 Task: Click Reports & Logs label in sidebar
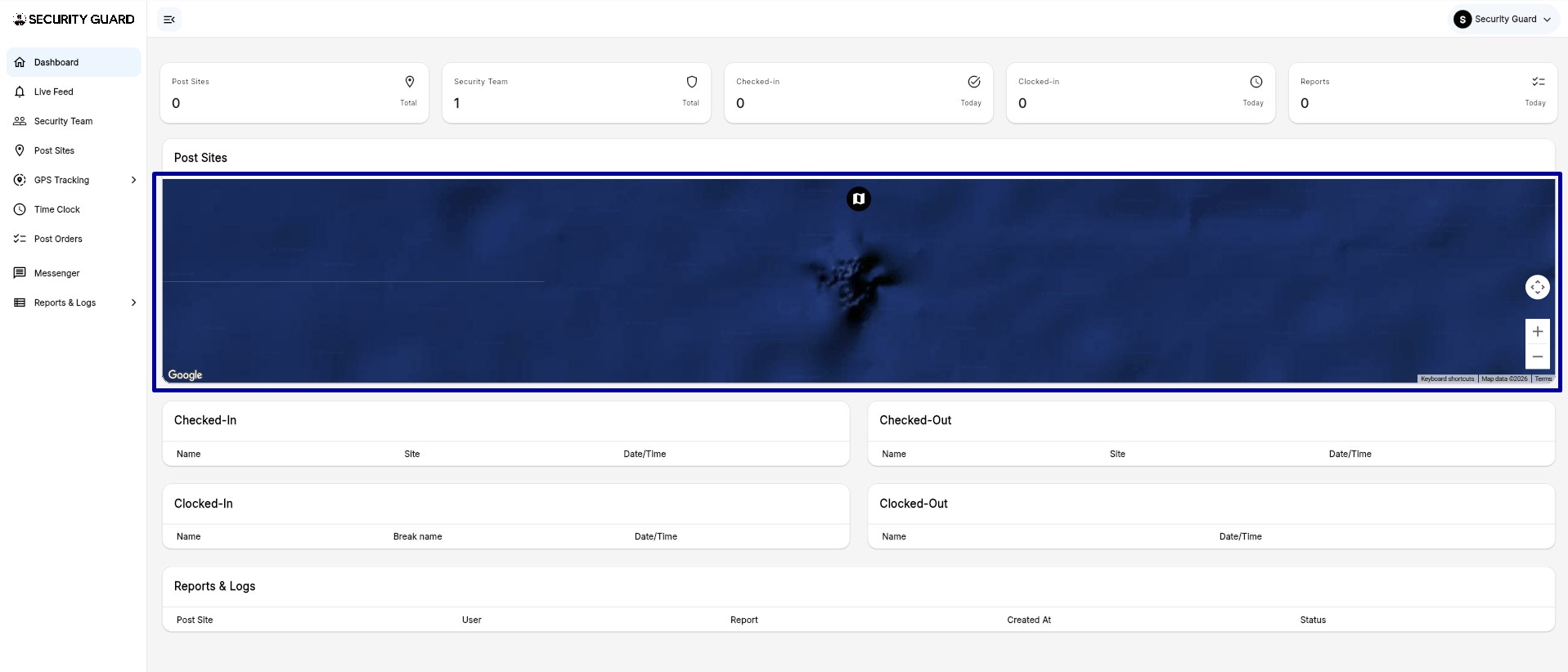click(65, 302)
